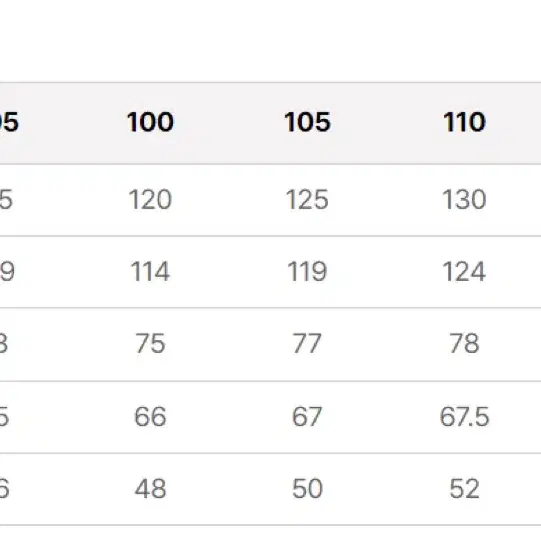Screen dimensions: 541x541
Task: Click the value 77 in the table
Action: (307, 344)
